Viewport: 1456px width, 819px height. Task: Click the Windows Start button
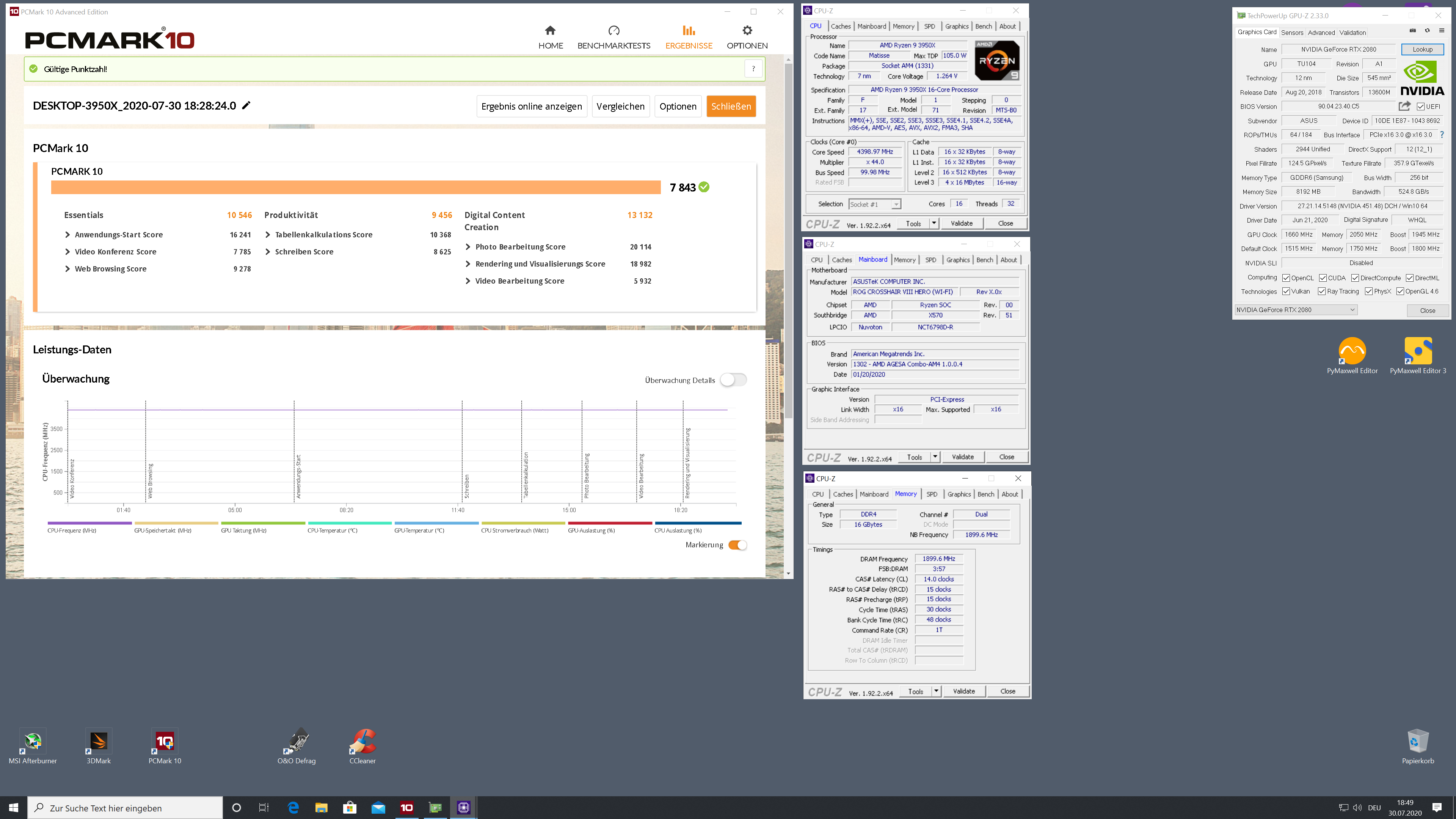[14, 808]
